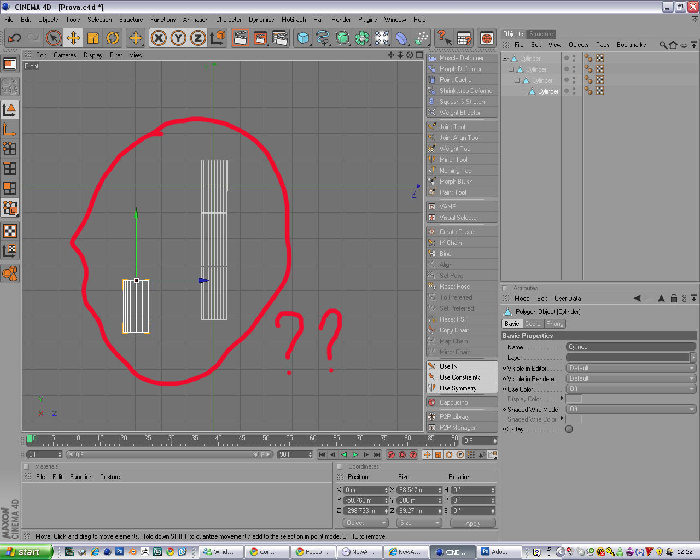Open the Cappuccino tool
The width and height of the screenshot is (700, 560).
click(x=462, y=403)
